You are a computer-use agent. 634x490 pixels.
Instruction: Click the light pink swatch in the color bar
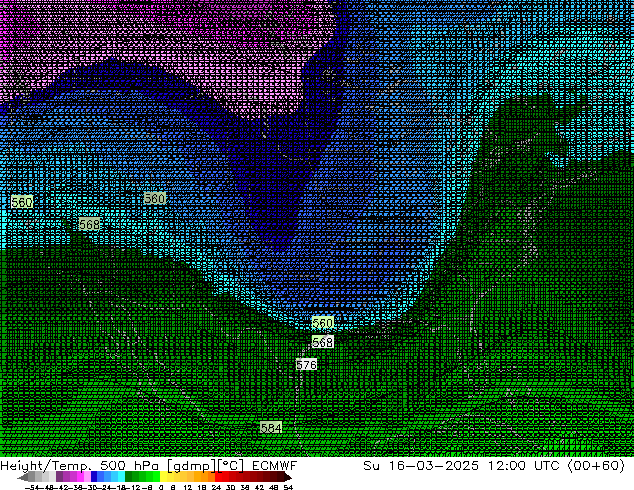87,476
